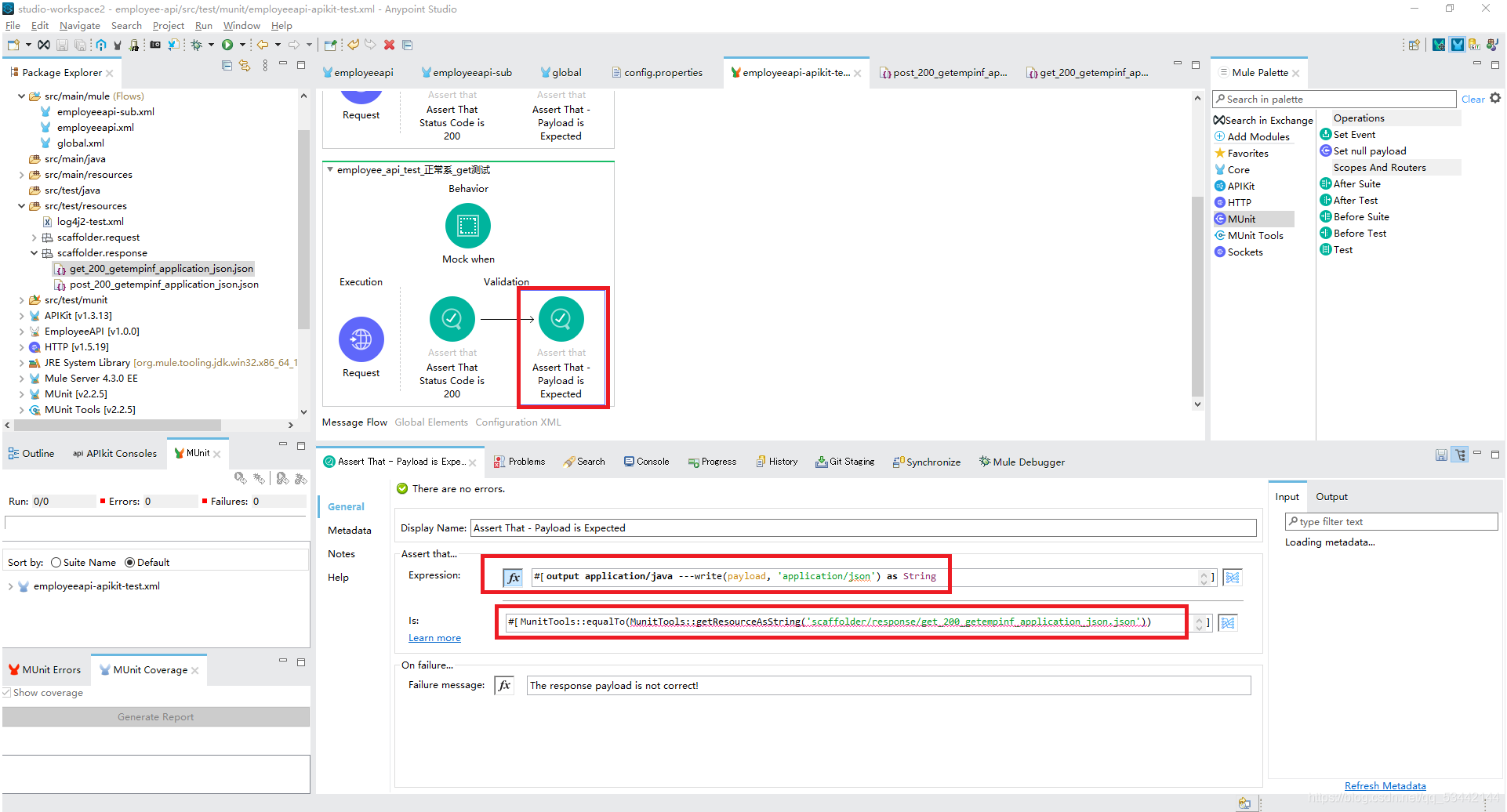Viewport: 1507px width, 812px height.
Task: Expand the src/test/munit folder
Action: [x=21, y=300]
